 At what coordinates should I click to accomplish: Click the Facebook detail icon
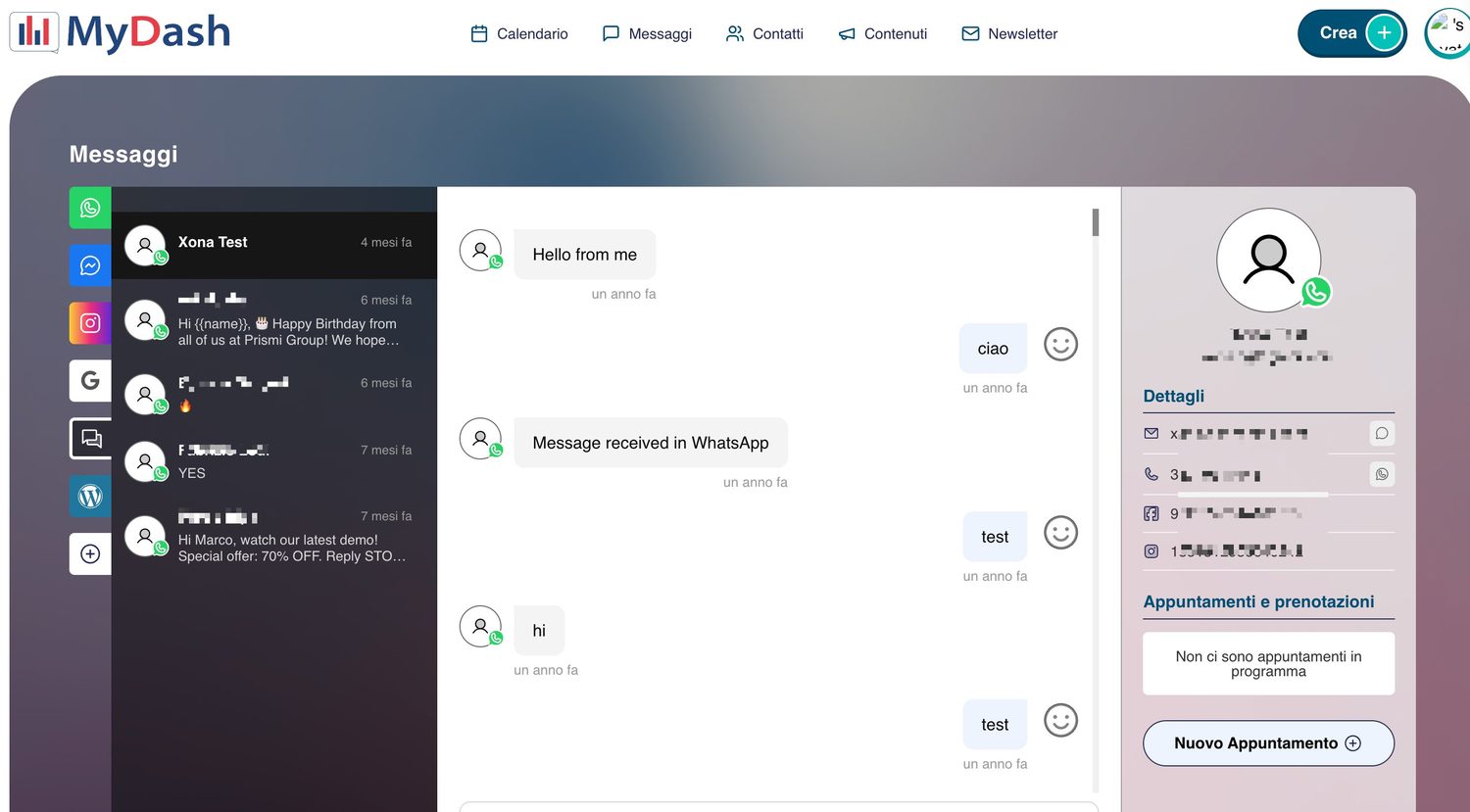pyautogui.click(x=1151, y=513)
